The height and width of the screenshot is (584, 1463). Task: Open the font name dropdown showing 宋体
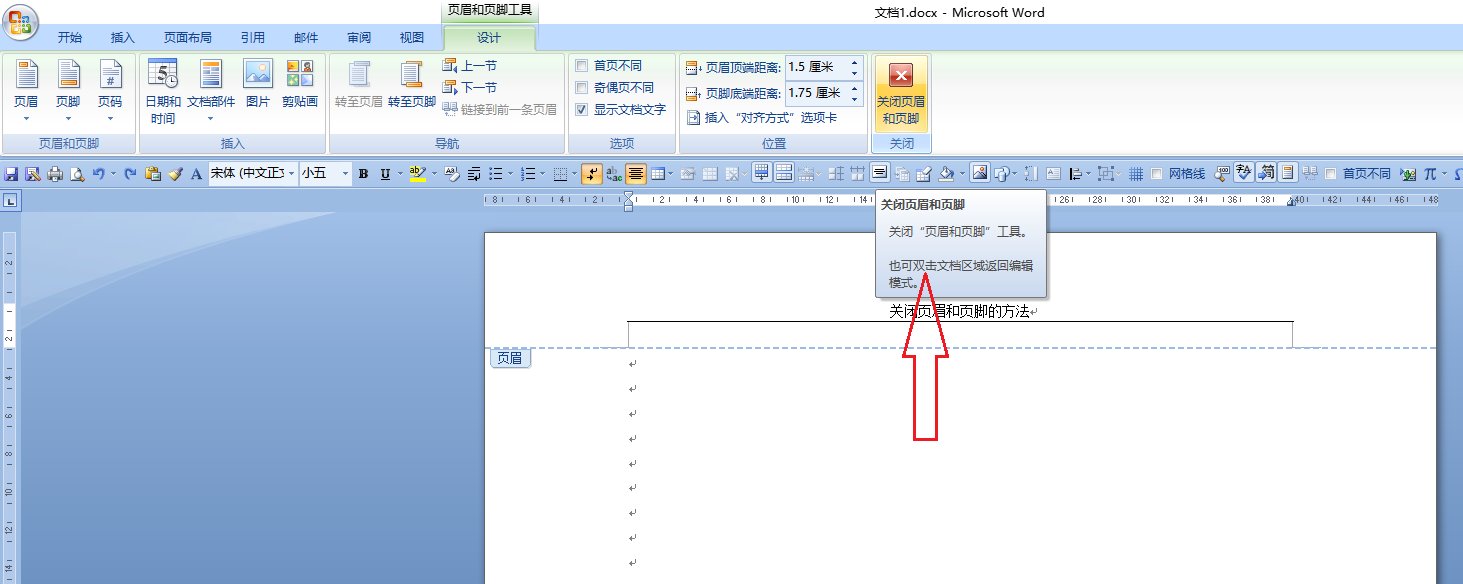(x=289, y=173)
